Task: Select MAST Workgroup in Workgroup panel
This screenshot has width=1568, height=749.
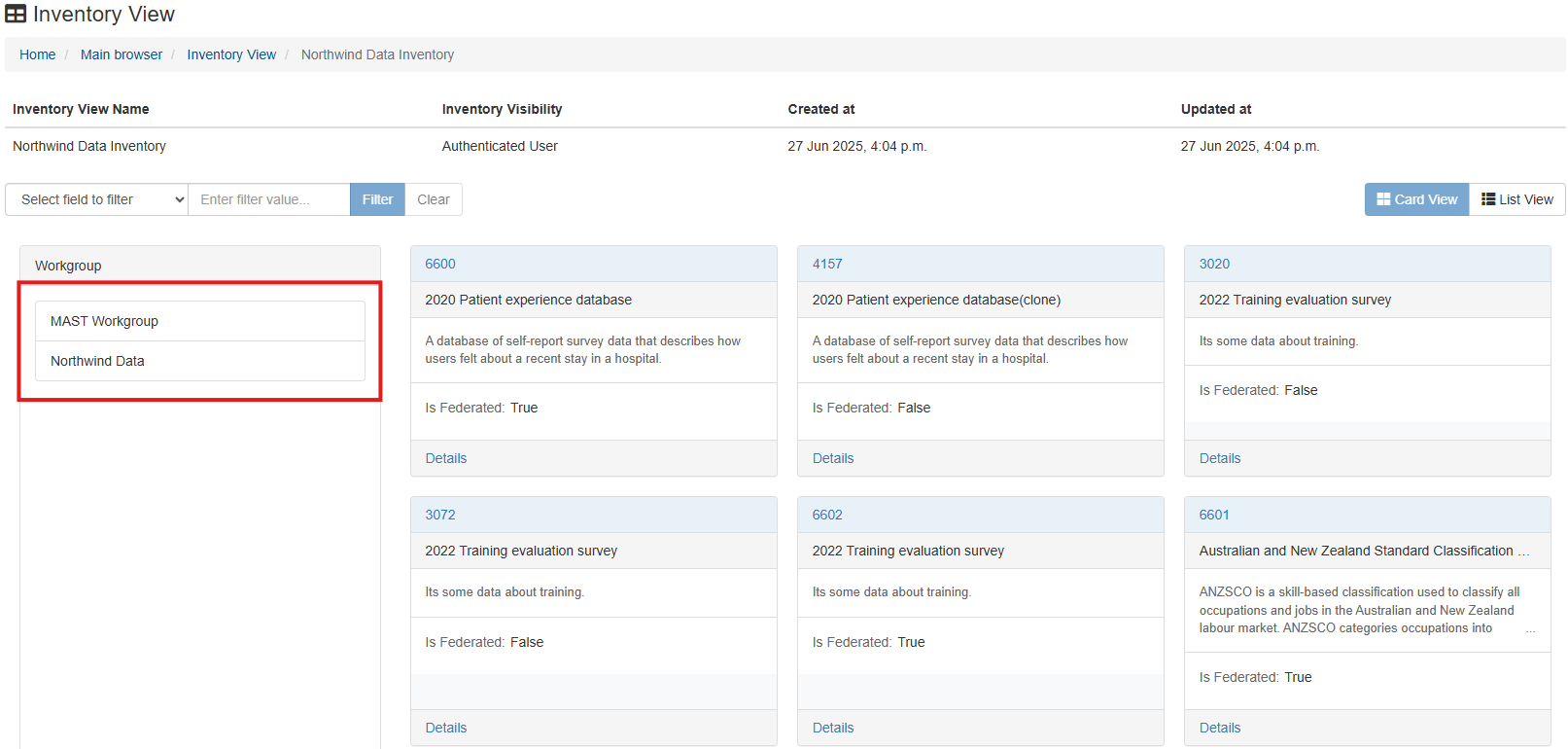Action: [104, 321]
